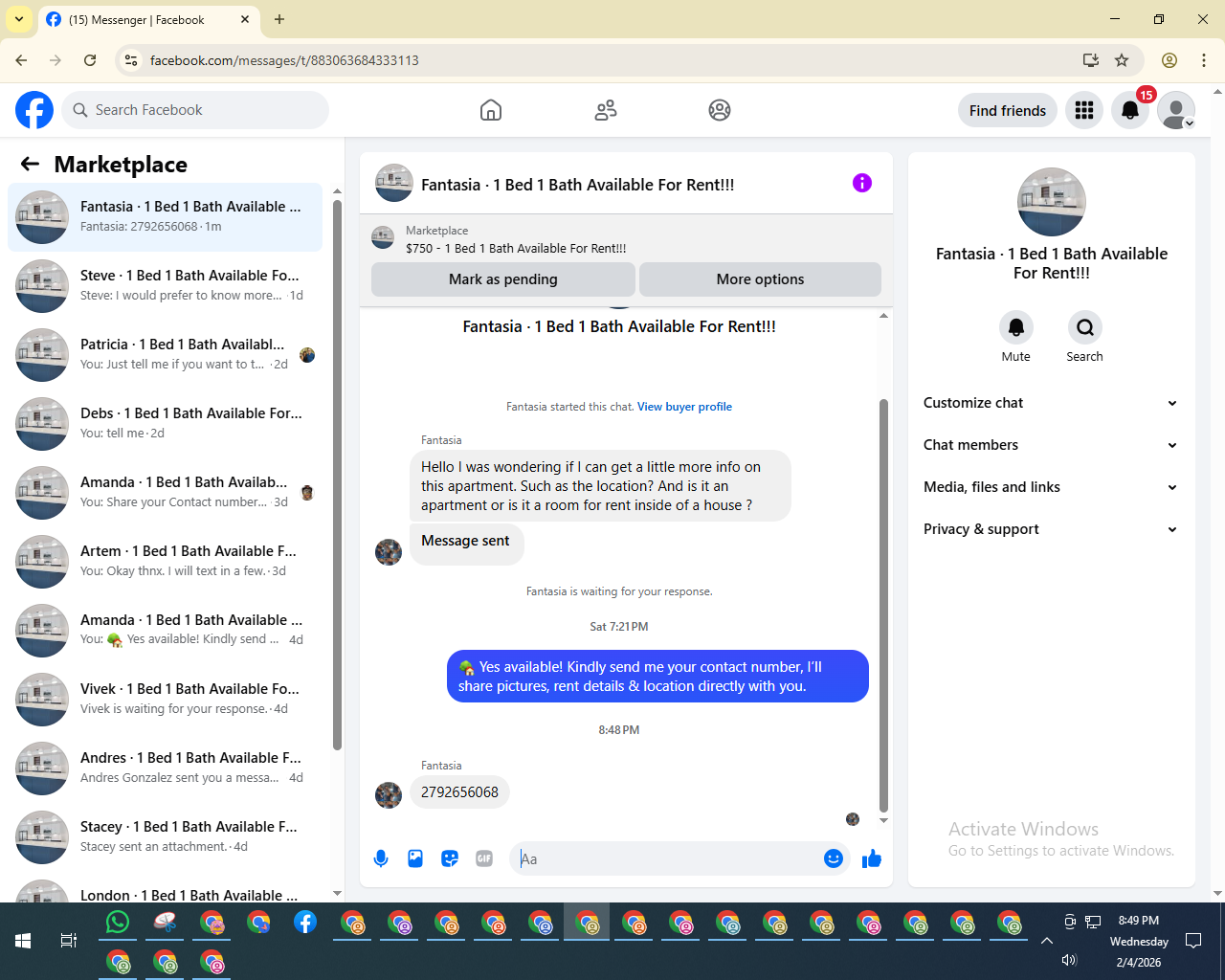Open Windows Task View
The height and width of the screenshot is (980, 1225).
coord(69,941)
